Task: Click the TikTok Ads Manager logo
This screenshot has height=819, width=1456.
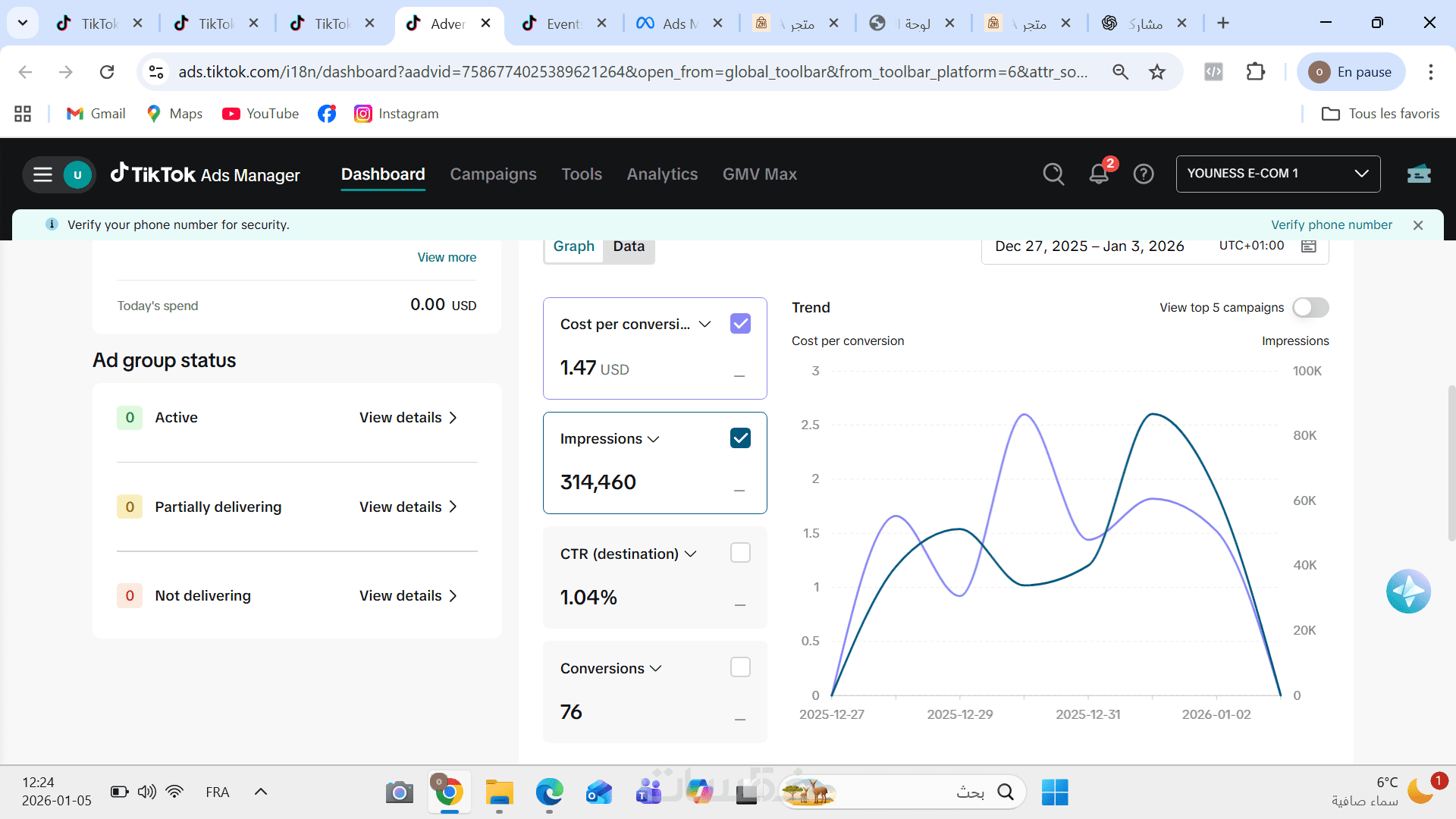Action: [206, 174]
